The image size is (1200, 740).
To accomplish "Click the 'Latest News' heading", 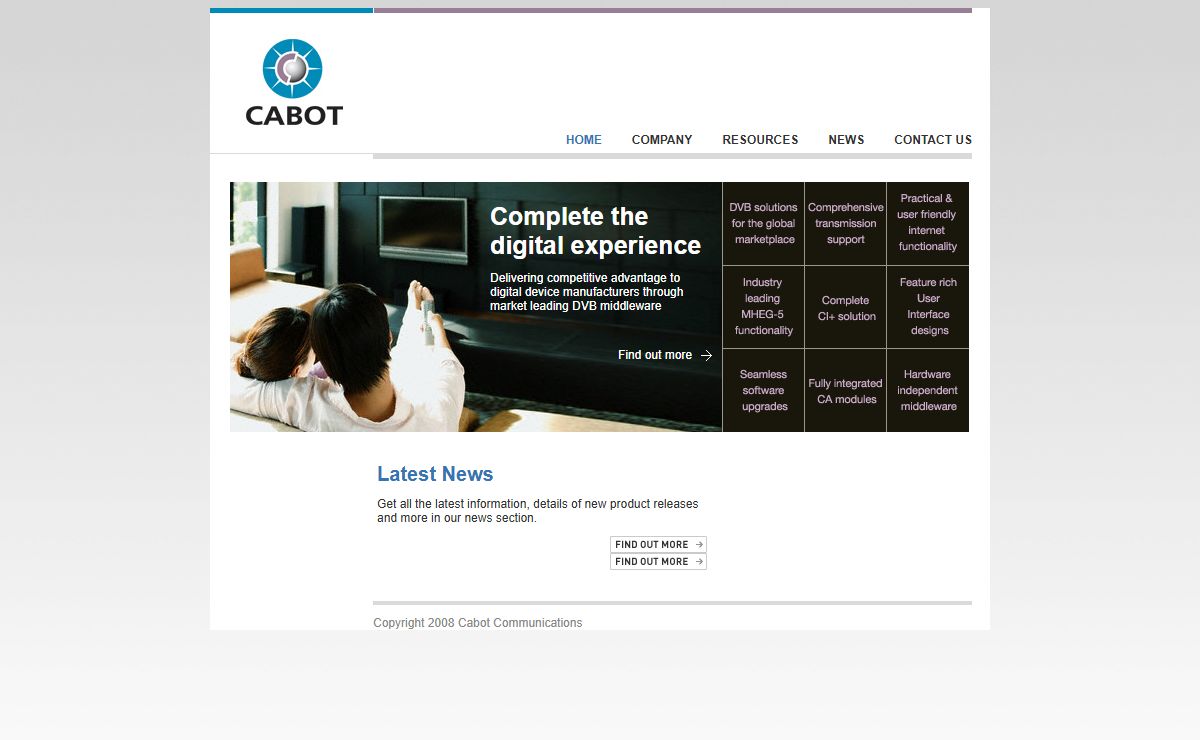I will pyautogui.click(x=435, y=474).
